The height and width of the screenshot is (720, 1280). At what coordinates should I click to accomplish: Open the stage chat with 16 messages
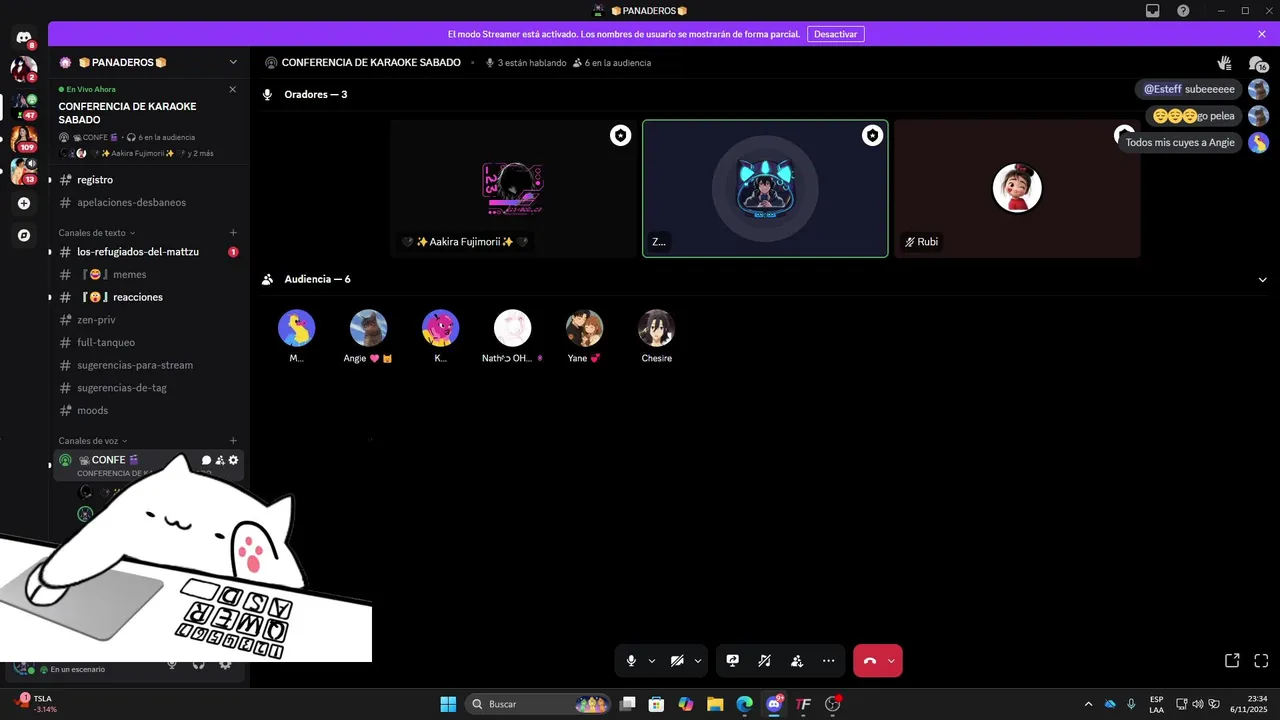pos(1258,63)
